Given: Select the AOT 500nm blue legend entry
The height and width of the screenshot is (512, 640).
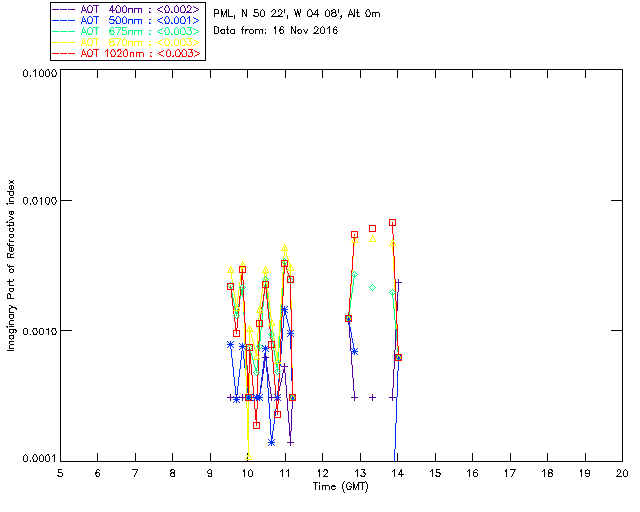Looking at the screenshot, I should tap(127, 20).
